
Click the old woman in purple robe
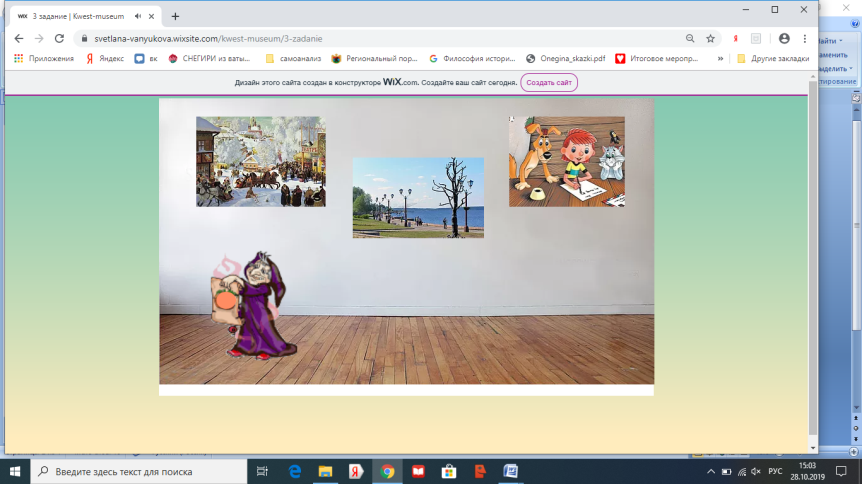pos(254,305)
